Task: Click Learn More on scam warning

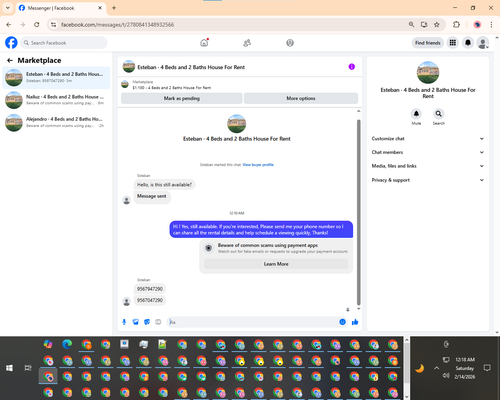Action: click(x=276, y=264)
